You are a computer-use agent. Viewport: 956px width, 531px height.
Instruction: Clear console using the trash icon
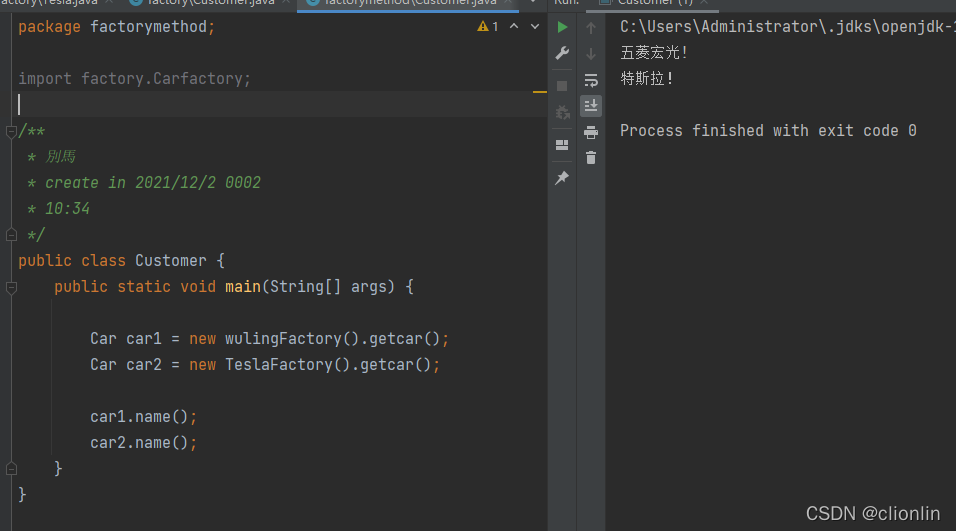tap(591, 158)
